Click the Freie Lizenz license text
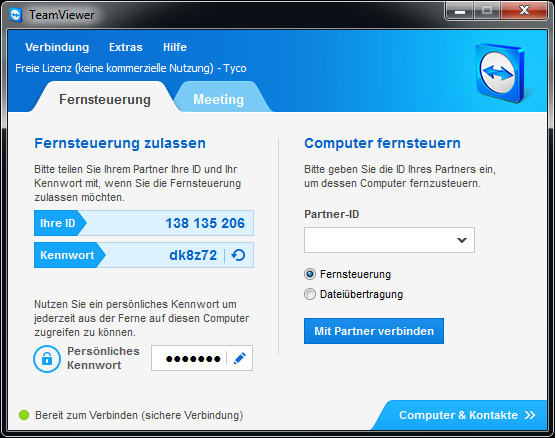This screenshot has height=438, width=556. point(130,68)
